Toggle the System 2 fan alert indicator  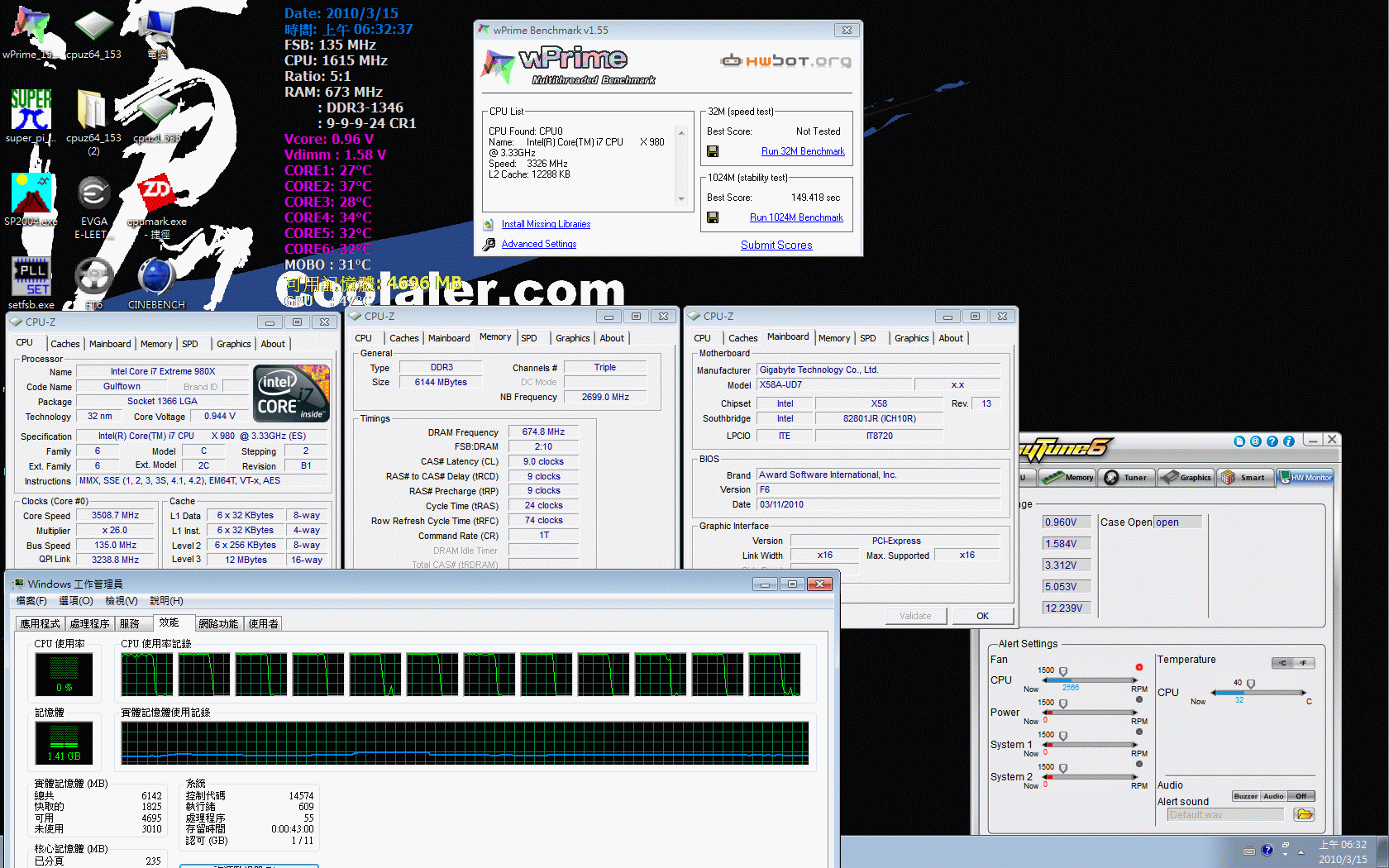pyautogui.click(x=1139, y=764)
